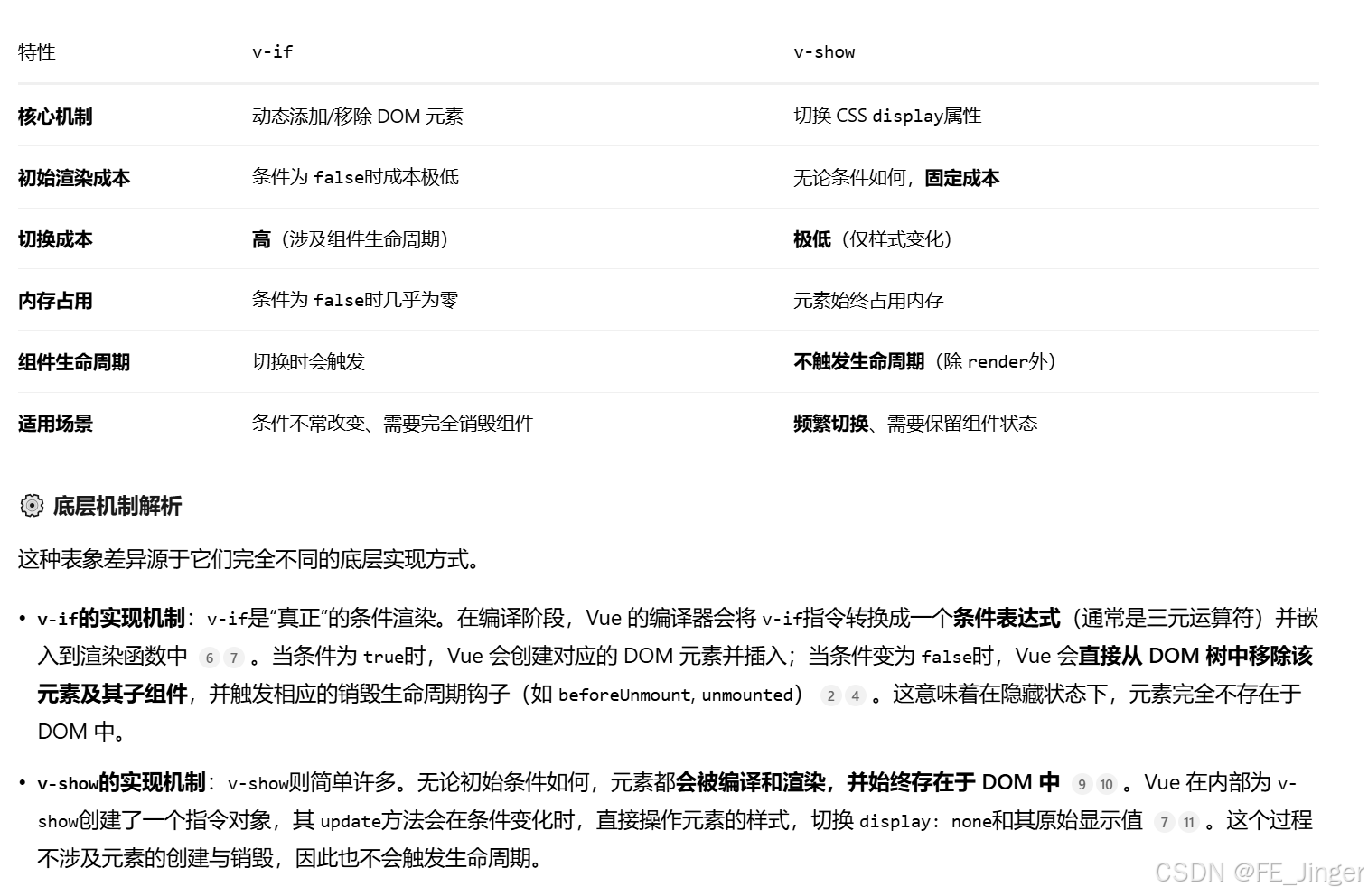1368x896 pixels.
Task: Click the v-show column header
Action: [x=824, y=52]
